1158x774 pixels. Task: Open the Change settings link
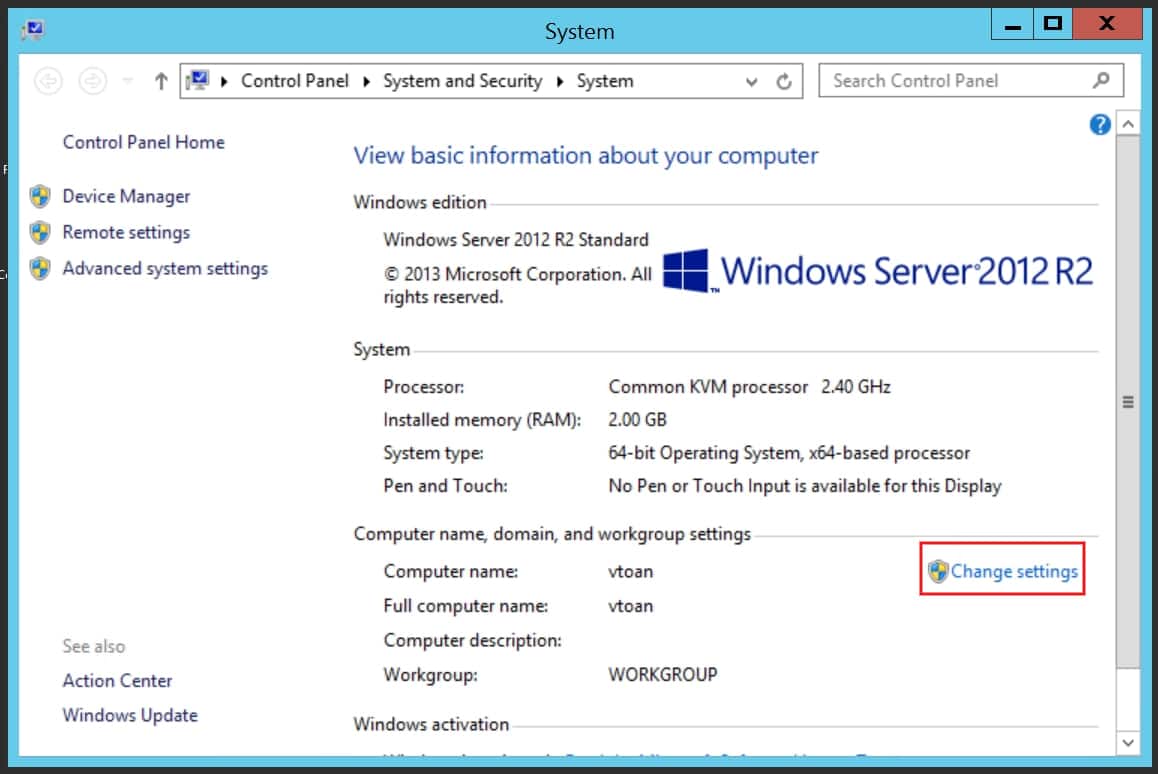pos(1013,570)
